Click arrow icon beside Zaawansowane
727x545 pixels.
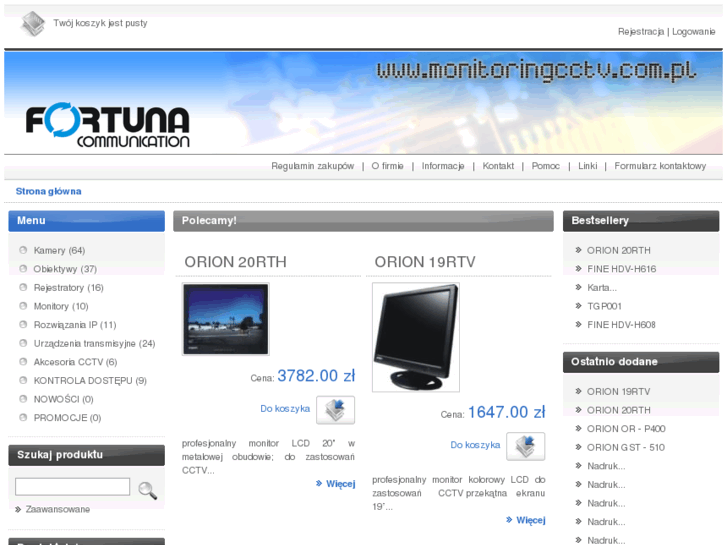[18, 509]
